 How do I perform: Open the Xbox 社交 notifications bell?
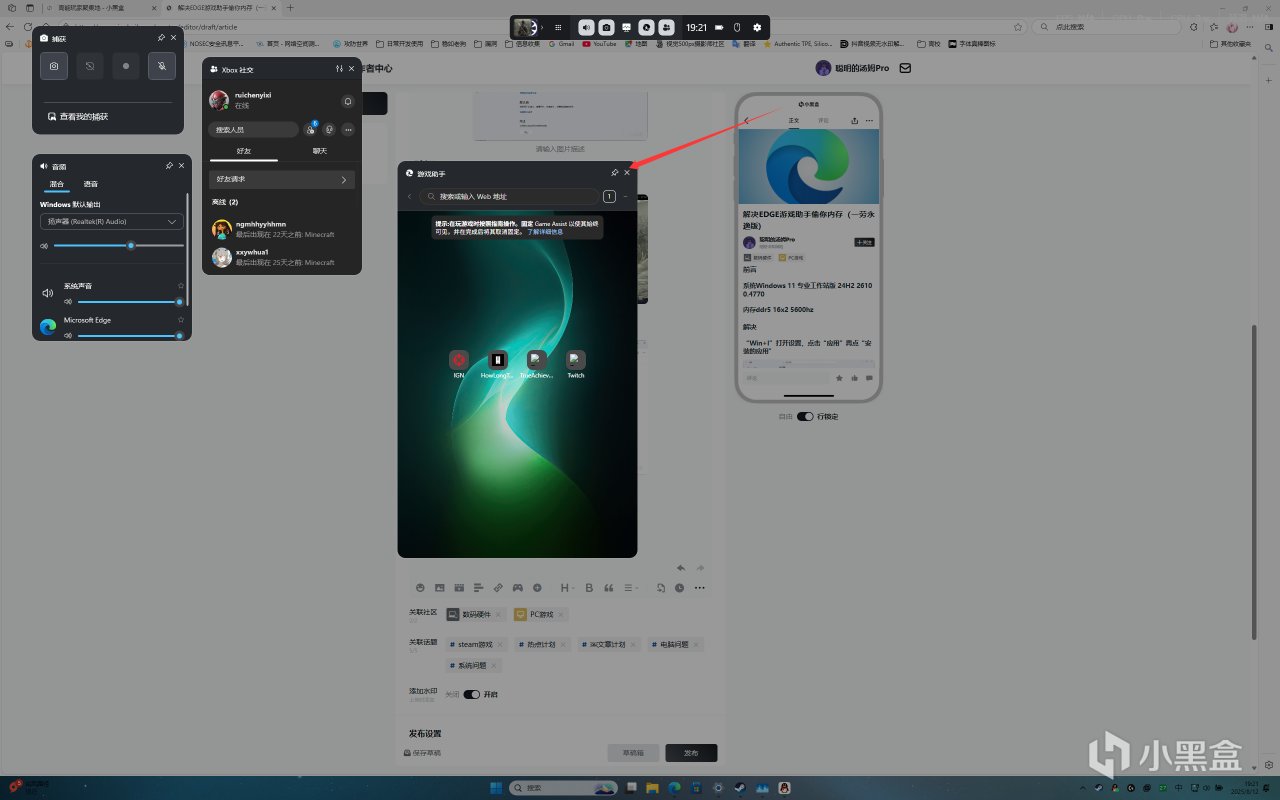tap(347, 101)
